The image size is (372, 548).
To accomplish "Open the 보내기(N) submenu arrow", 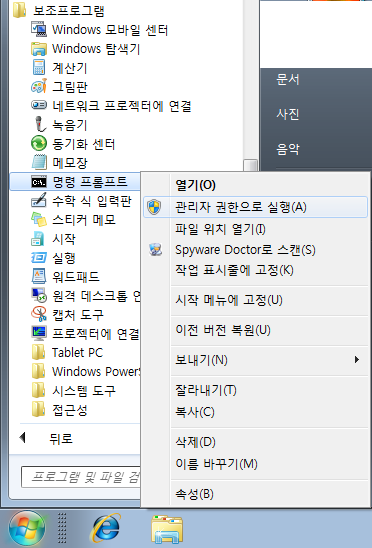I will pyautogui.click(x=357, y=360).
